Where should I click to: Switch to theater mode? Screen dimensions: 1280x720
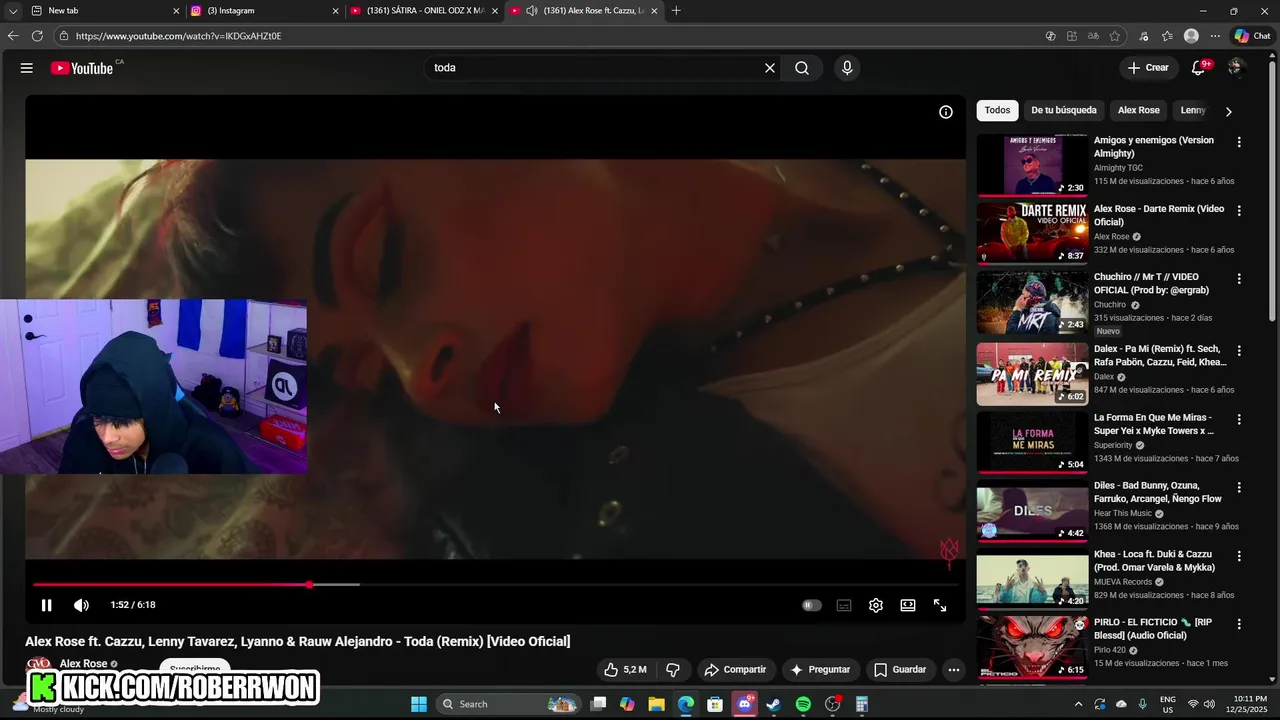(908, 605)
